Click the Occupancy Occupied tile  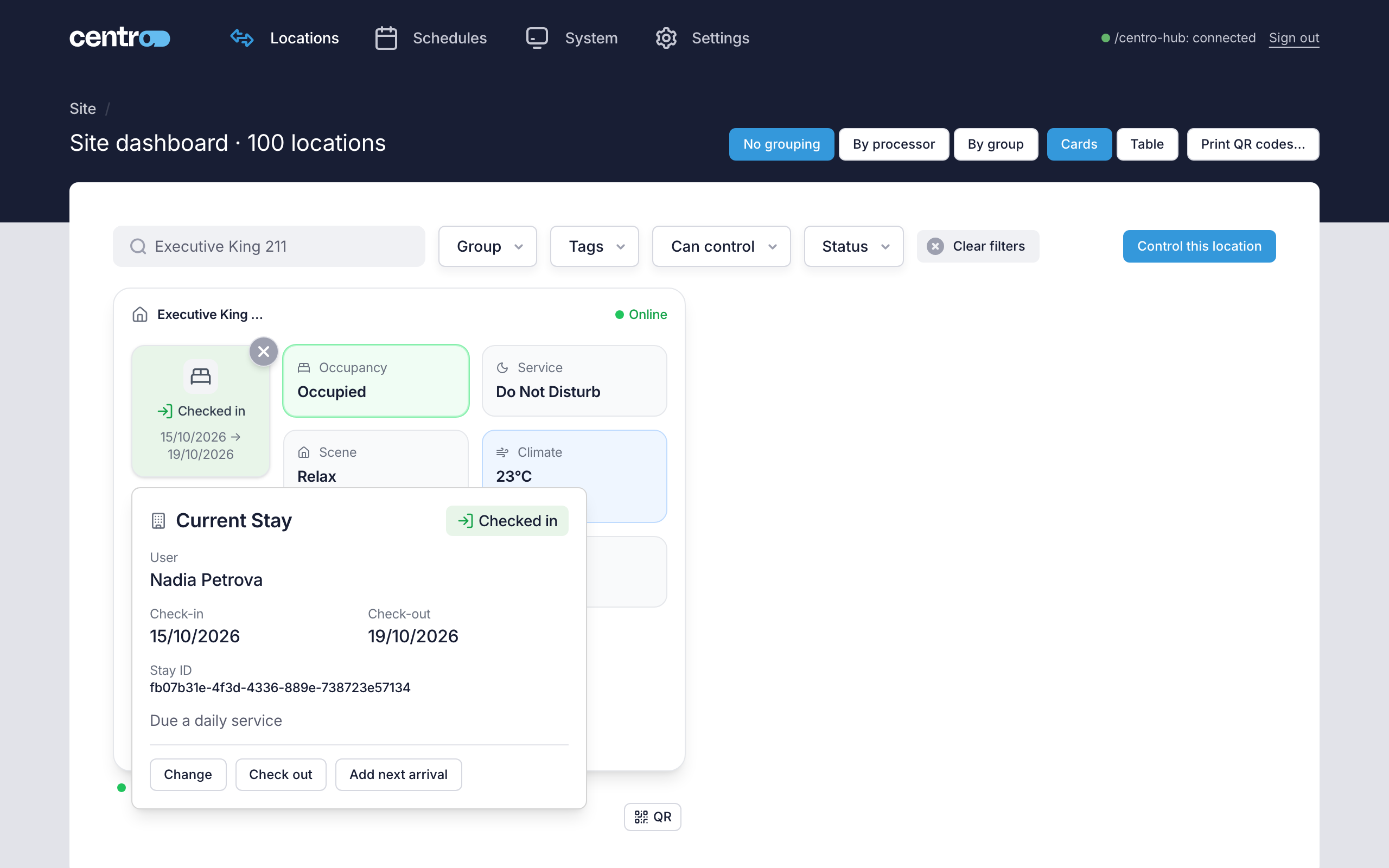click(x=376, y=381)
